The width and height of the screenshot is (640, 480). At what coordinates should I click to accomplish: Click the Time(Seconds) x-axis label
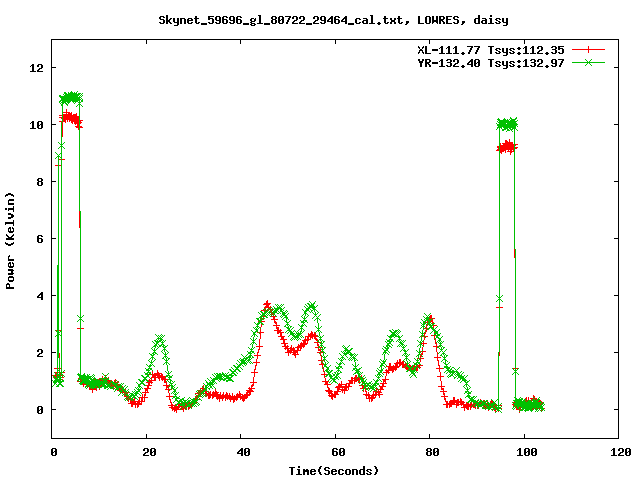coord(334,471)
